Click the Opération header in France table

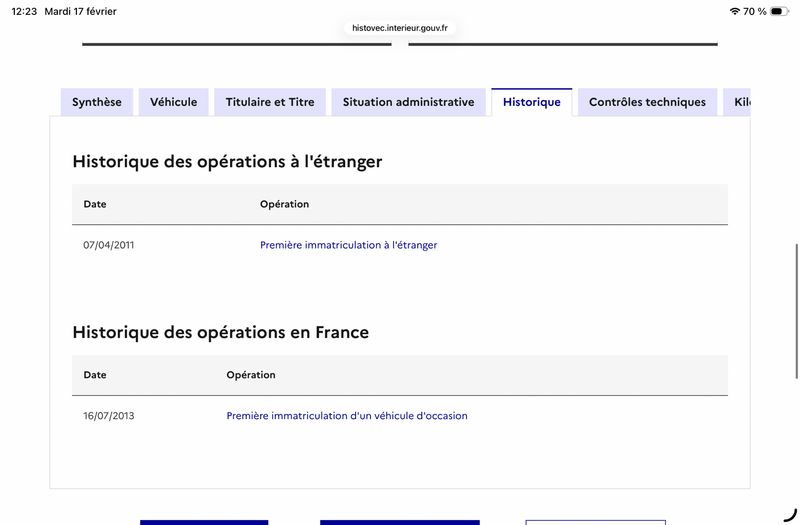click(x=251, y=375)
